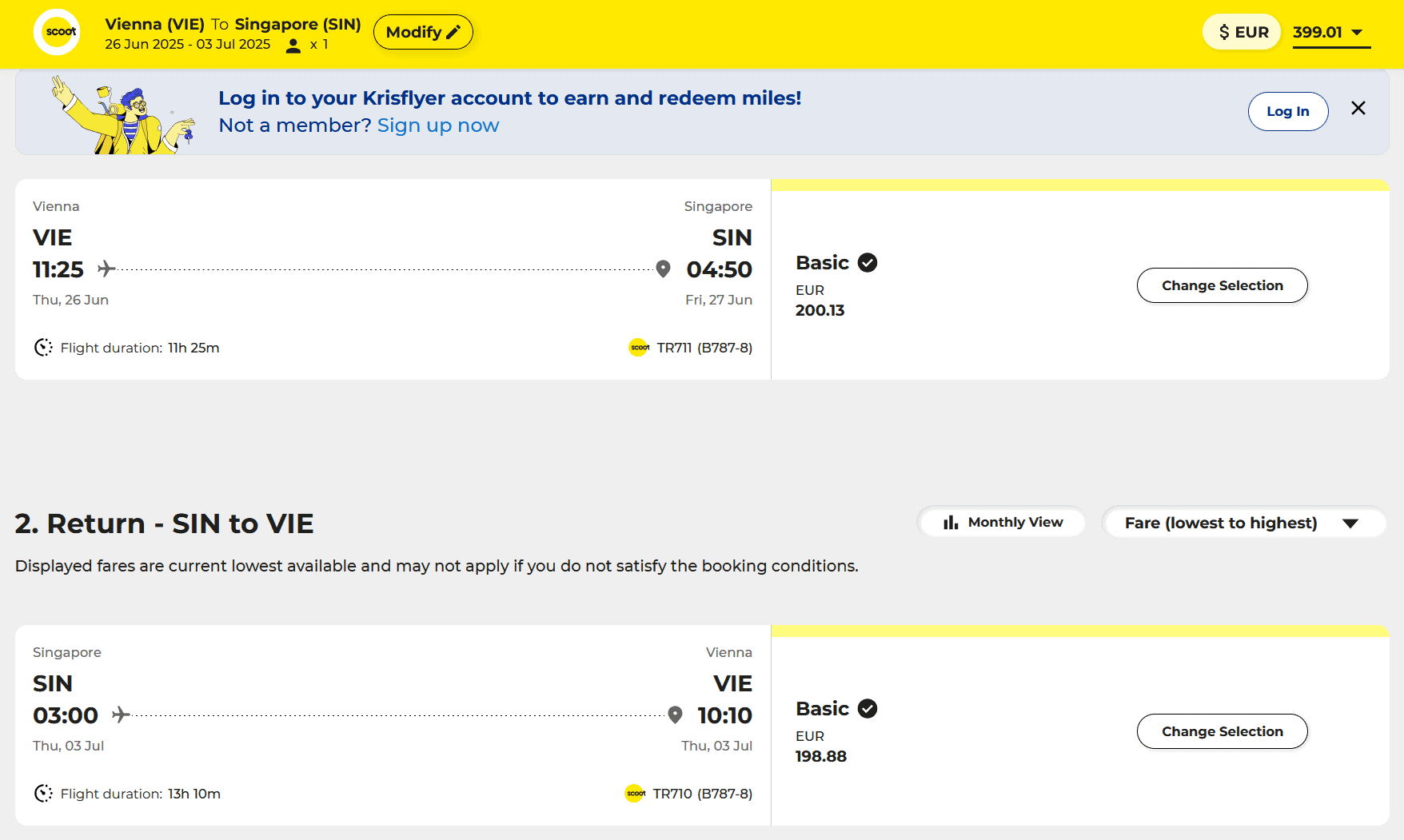Click the Basic fare checkmark for the outbound flight
Screen dimensions: 1404x840
click(x=868, y=262)
